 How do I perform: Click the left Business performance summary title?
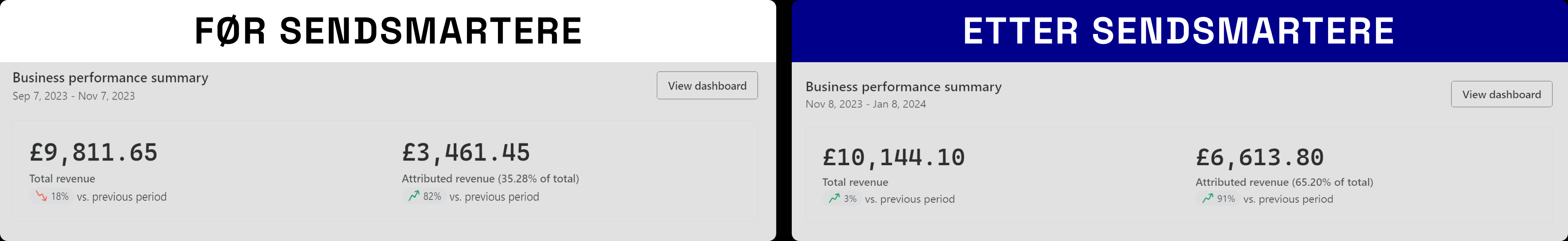pos(110,77)
